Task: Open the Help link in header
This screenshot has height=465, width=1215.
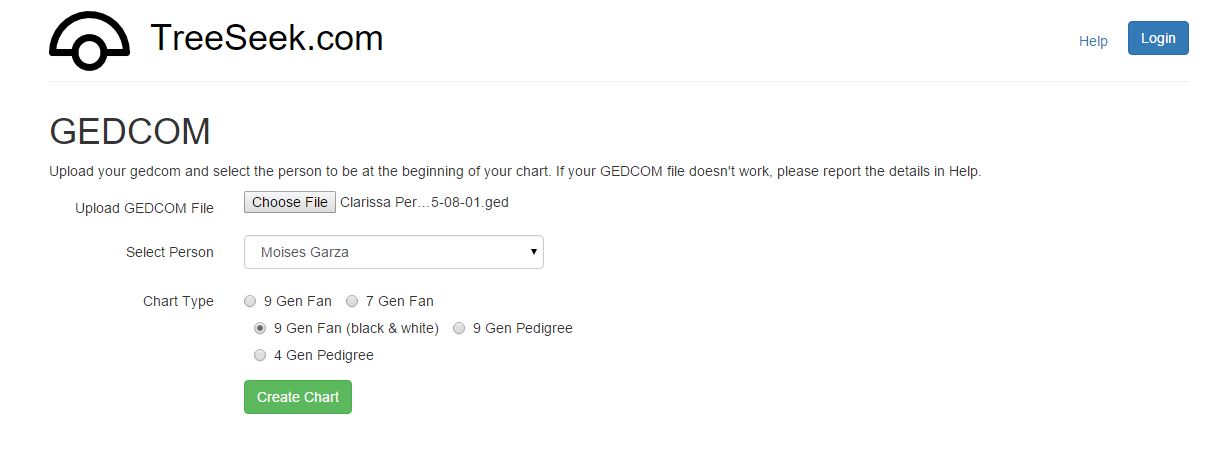Action: [1093, 41]
